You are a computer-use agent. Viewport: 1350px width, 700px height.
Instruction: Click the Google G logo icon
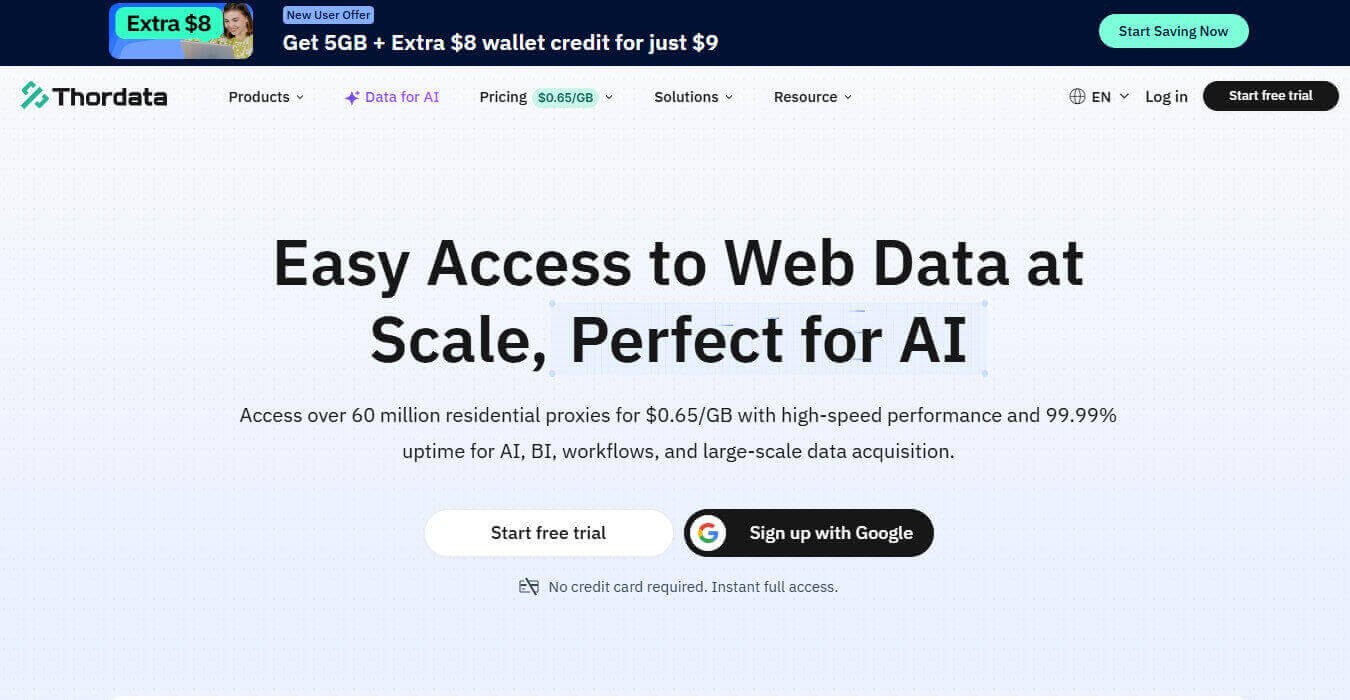(708, 533)
